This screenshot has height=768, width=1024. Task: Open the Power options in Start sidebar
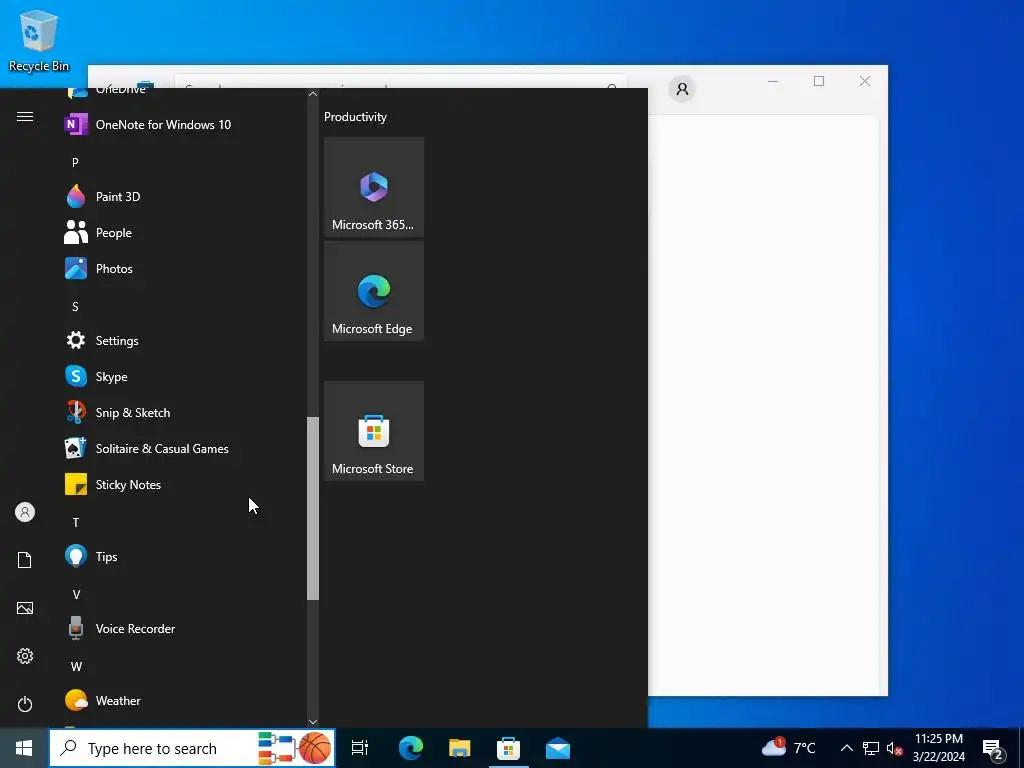pos(25,704)
